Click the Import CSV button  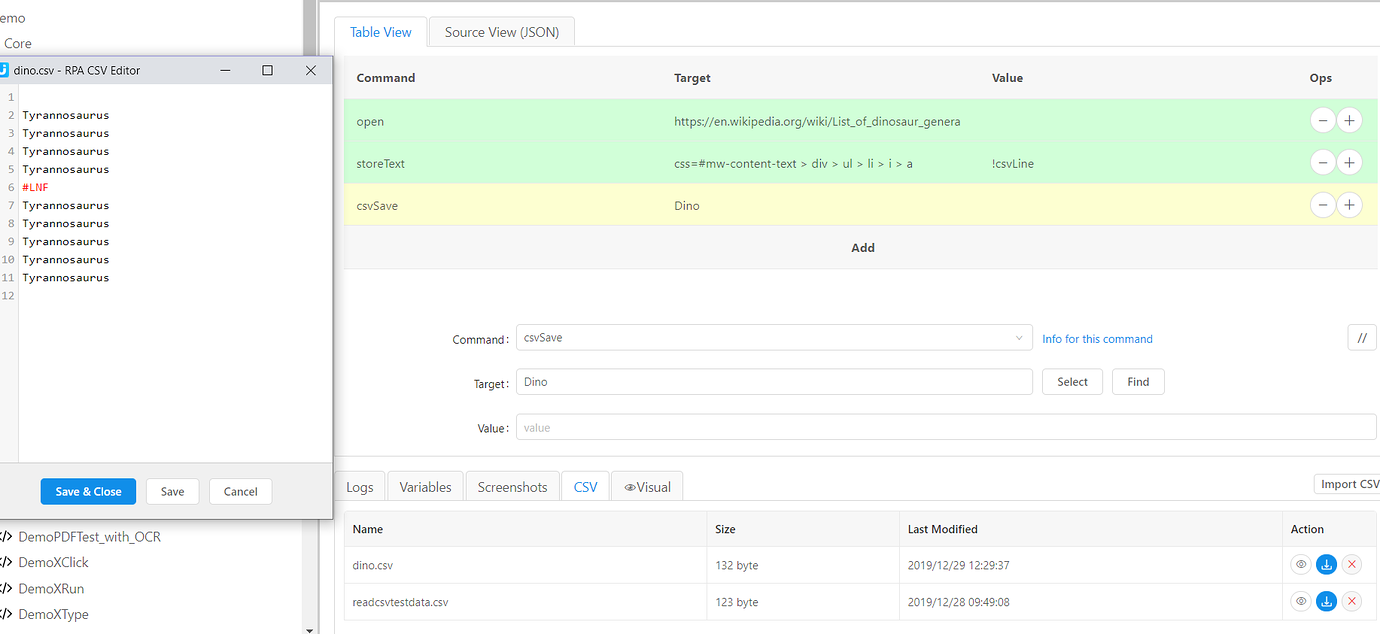(x=1349, y=483)
